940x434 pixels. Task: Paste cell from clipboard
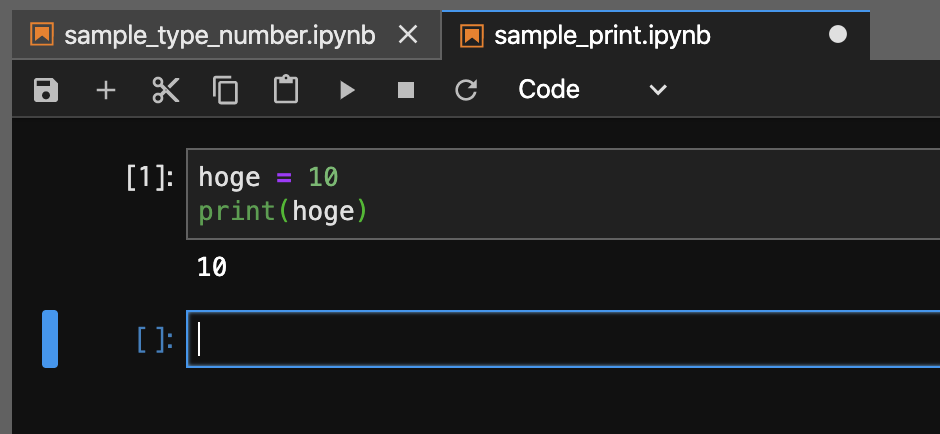click(286, 91)
